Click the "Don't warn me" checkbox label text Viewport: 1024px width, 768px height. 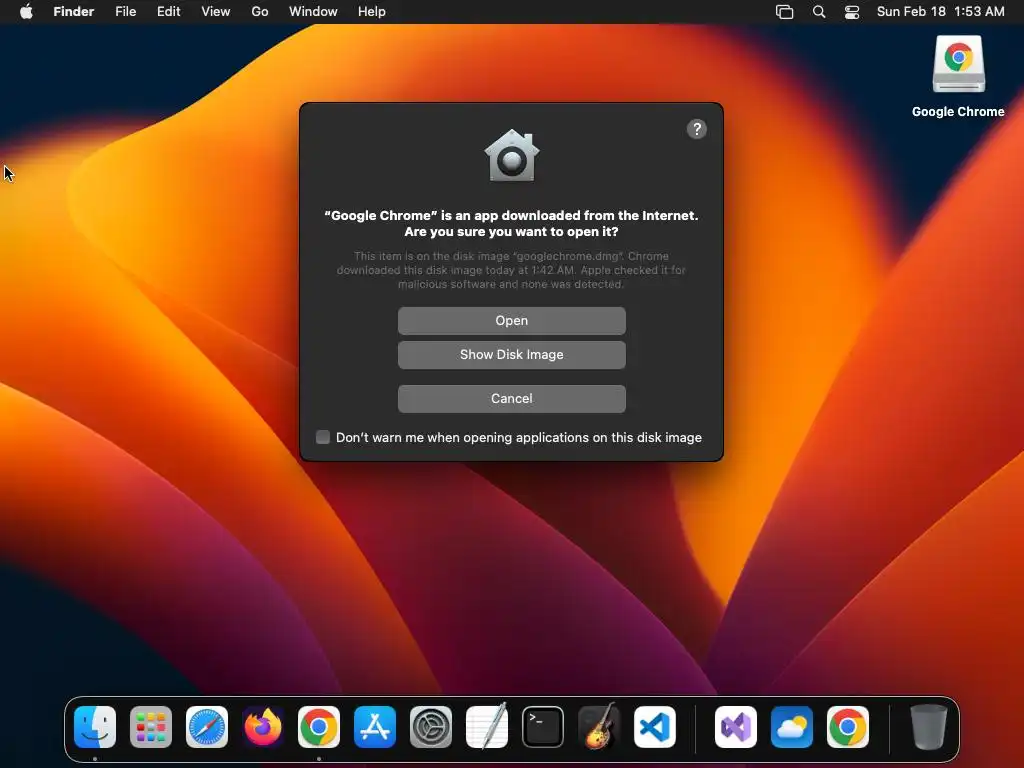519,438
